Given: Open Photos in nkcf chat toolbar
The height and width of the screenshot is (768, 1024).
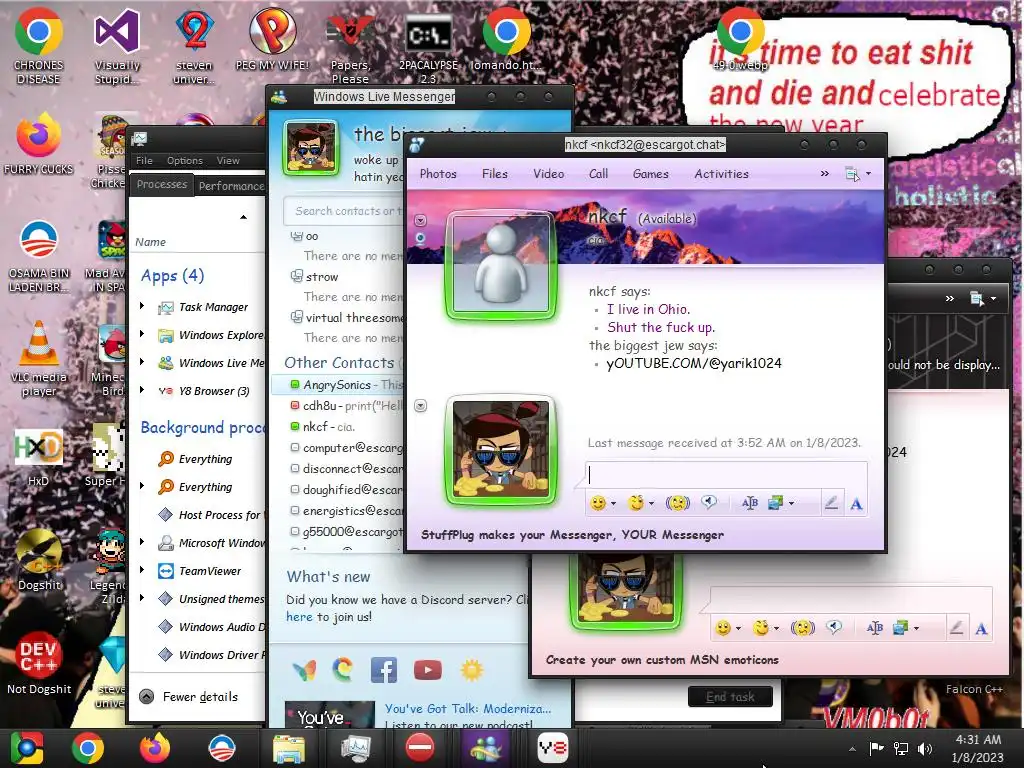Looking at the screenshot, I should pyautogui.click(x=438, y=174).
